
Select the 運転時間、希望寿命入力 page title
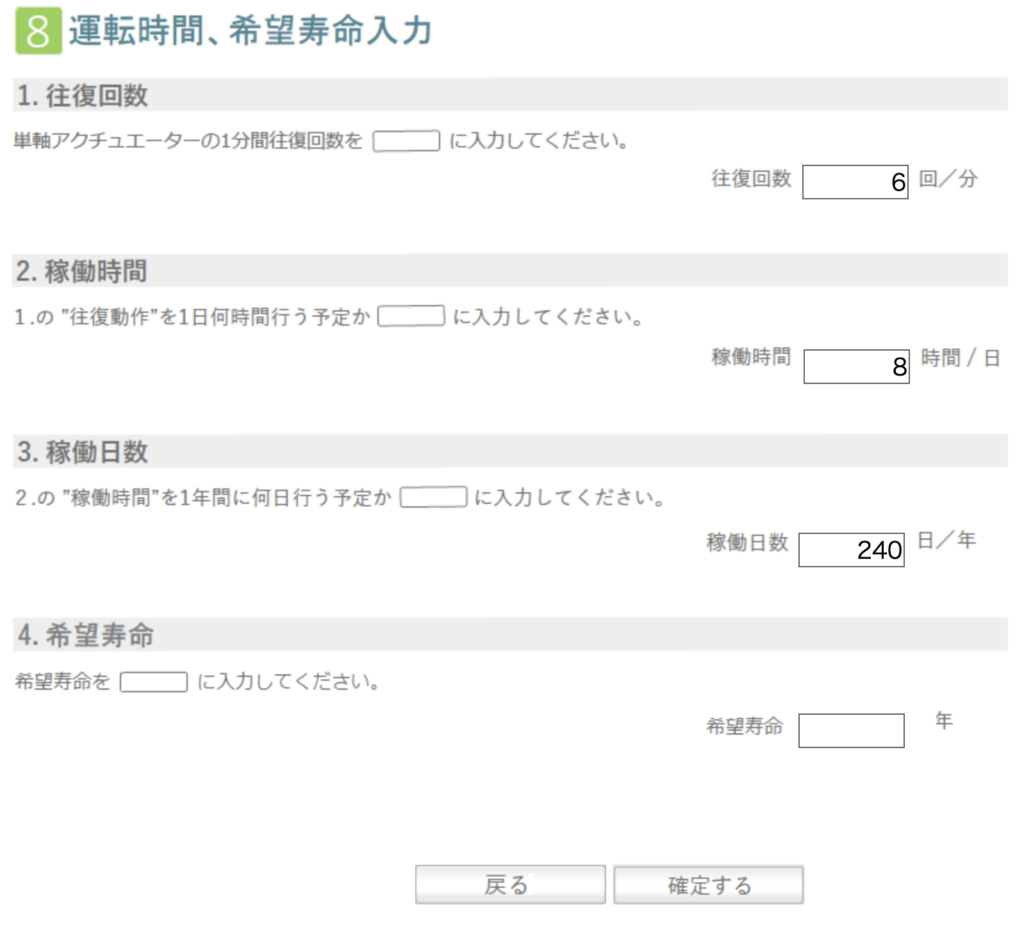coord(250,31)
